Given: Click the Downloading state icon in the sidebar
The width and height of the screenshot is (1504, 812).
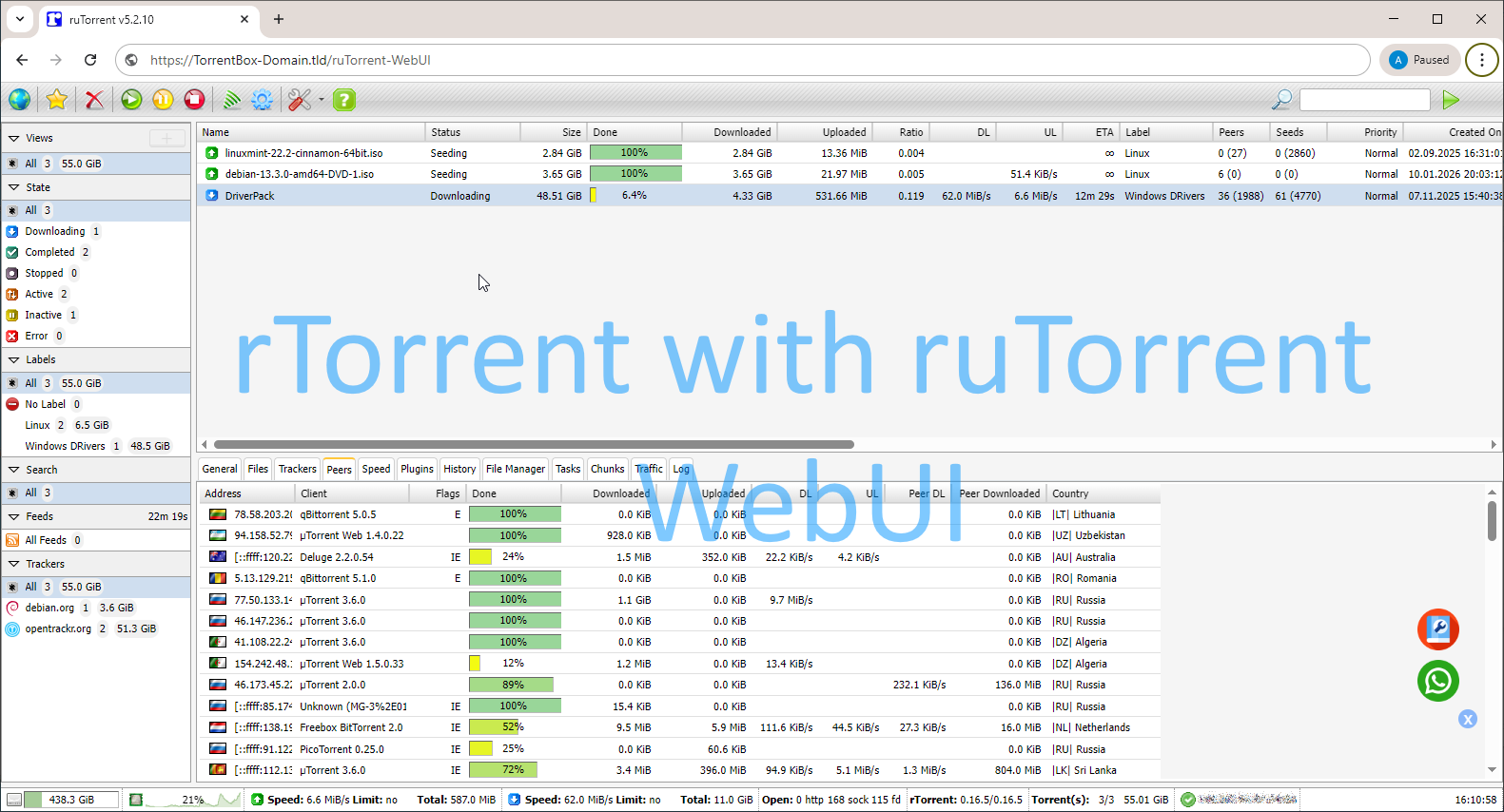Looking at the screenshot, I should click(x=12, y=231).
